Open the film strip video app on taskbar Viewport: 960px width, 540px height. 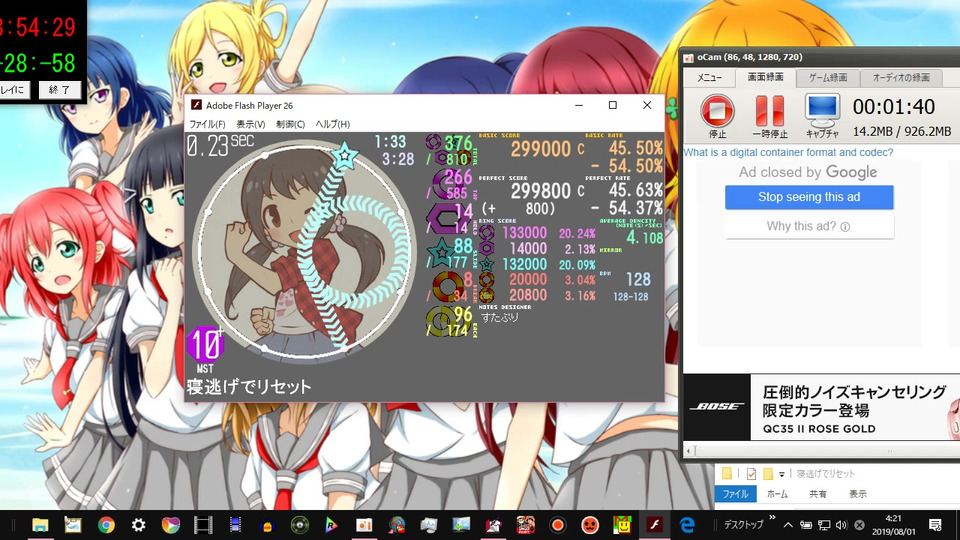[x=203, y=525]
